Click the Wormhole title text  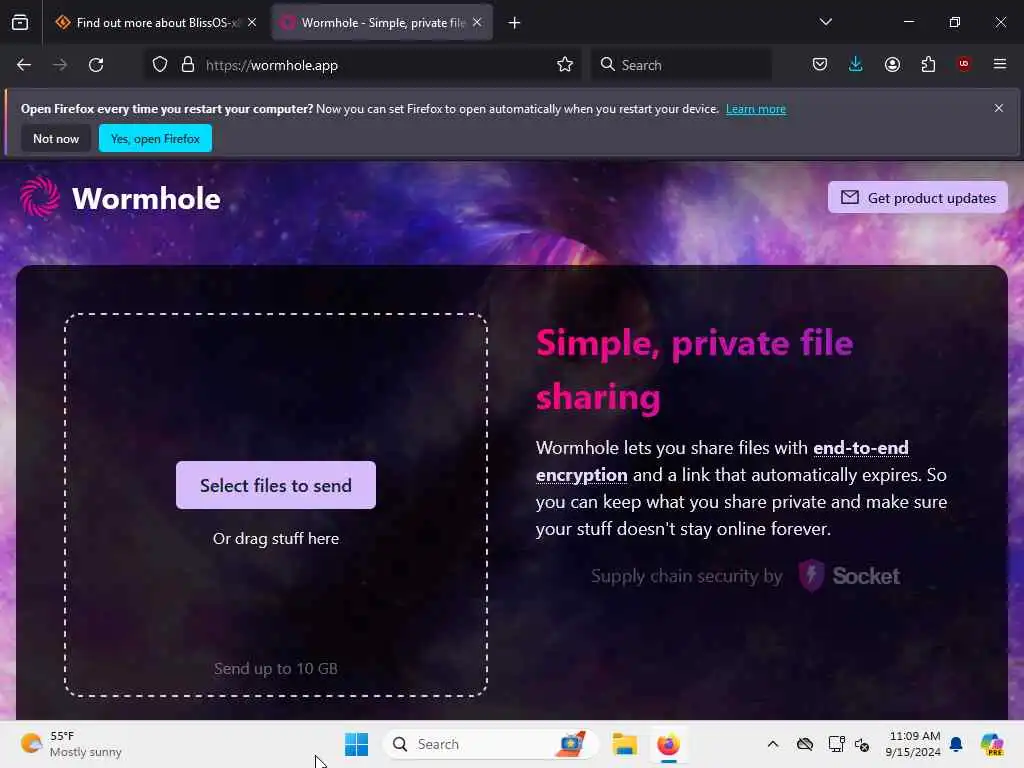click(x=146, y=199)
